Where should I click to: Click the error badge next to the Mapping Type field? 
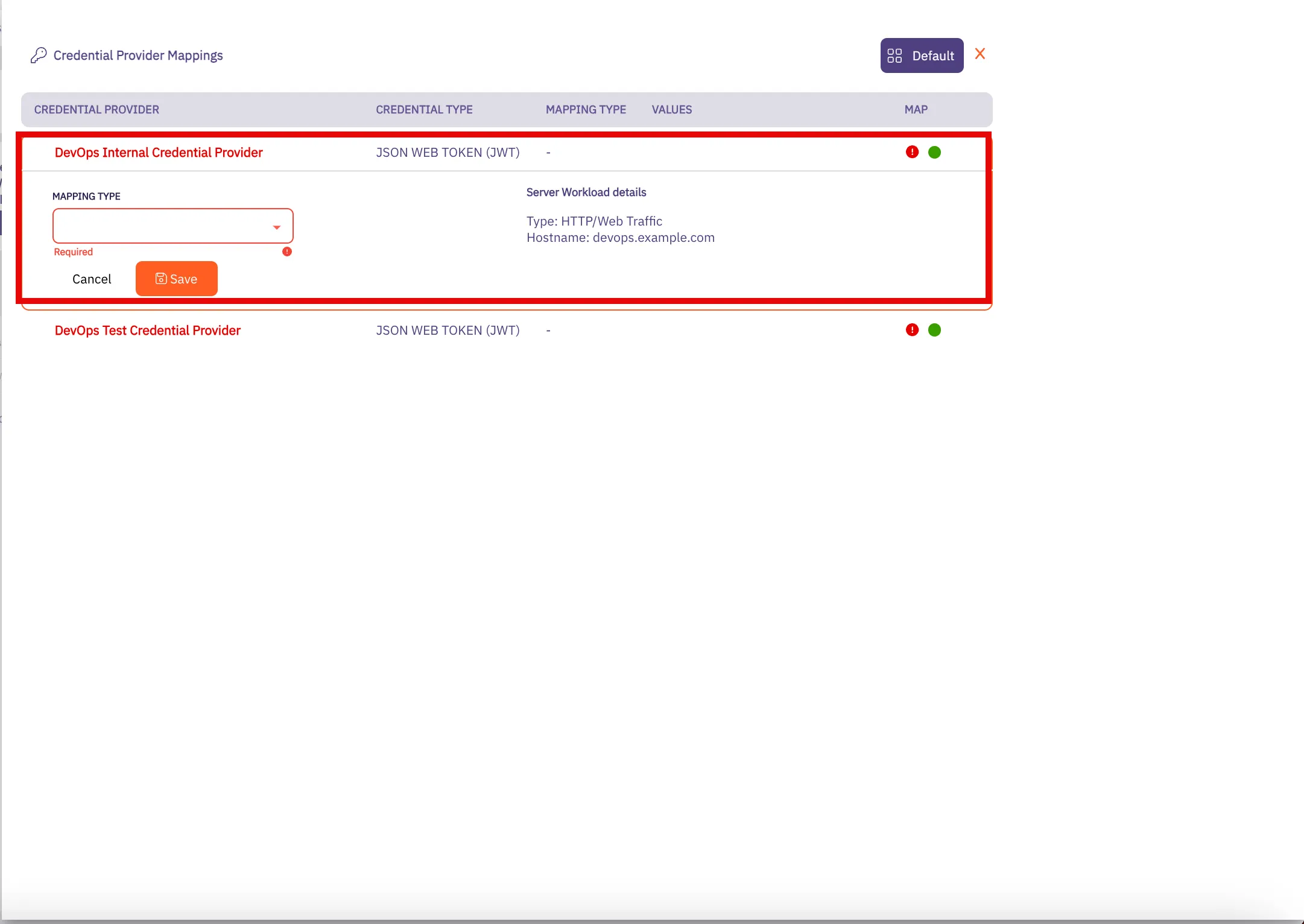pyautogui.click(x=286, y=252)
